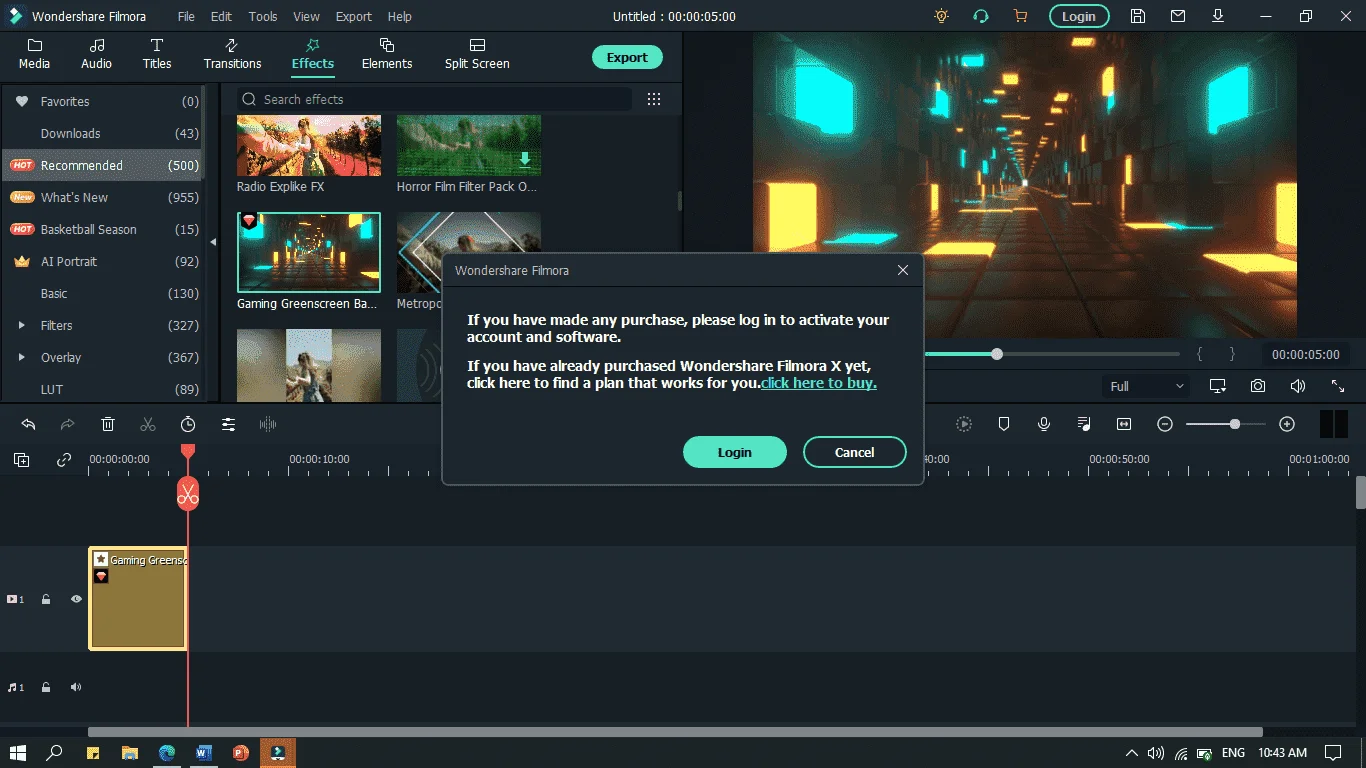1366x768 pixels.
Task: Open the File menu
Action: (x=186, y=16)
